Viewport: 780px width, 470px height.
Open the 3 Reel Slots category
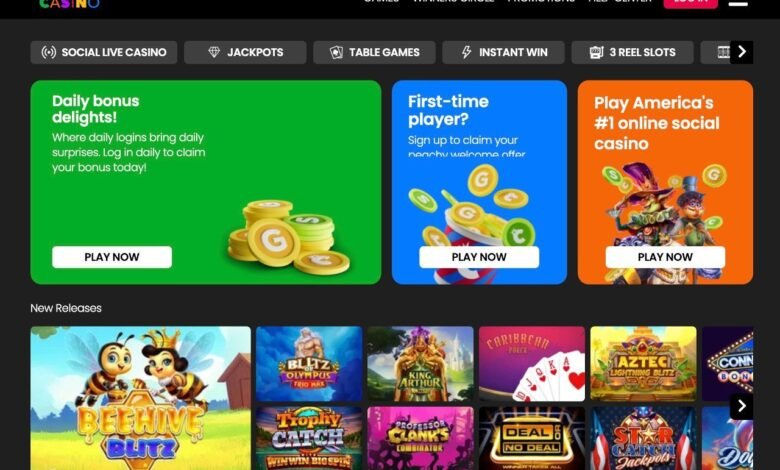pos(632,52)
